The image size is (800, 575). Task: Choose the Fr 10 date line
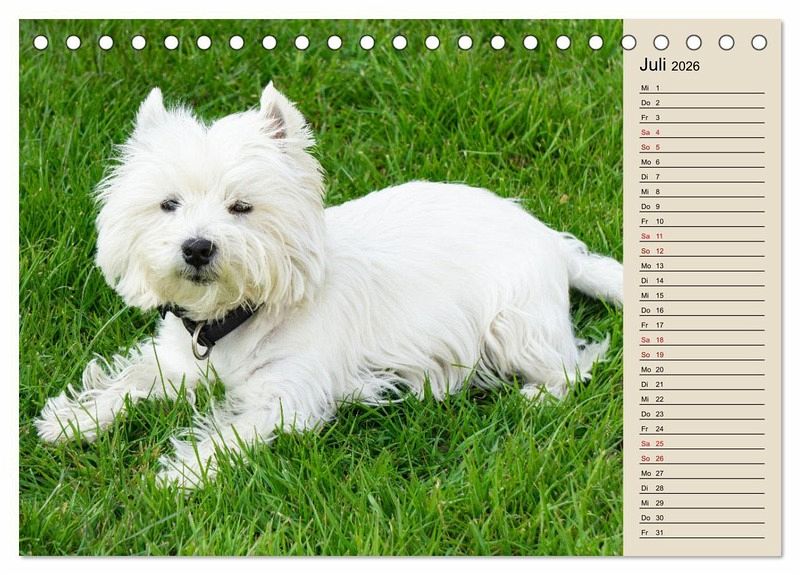point(700,221)
